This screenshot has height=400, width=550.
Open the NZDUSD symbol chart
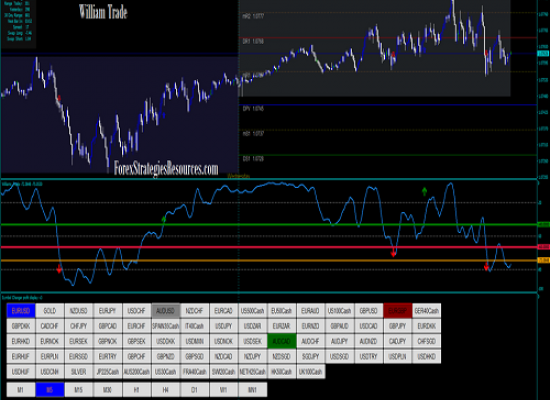pos(79,311)
